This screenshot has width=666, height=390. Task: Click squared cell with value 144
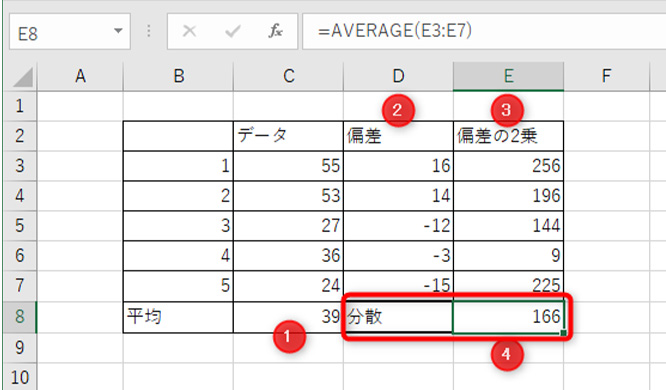[x=508, y=226]
